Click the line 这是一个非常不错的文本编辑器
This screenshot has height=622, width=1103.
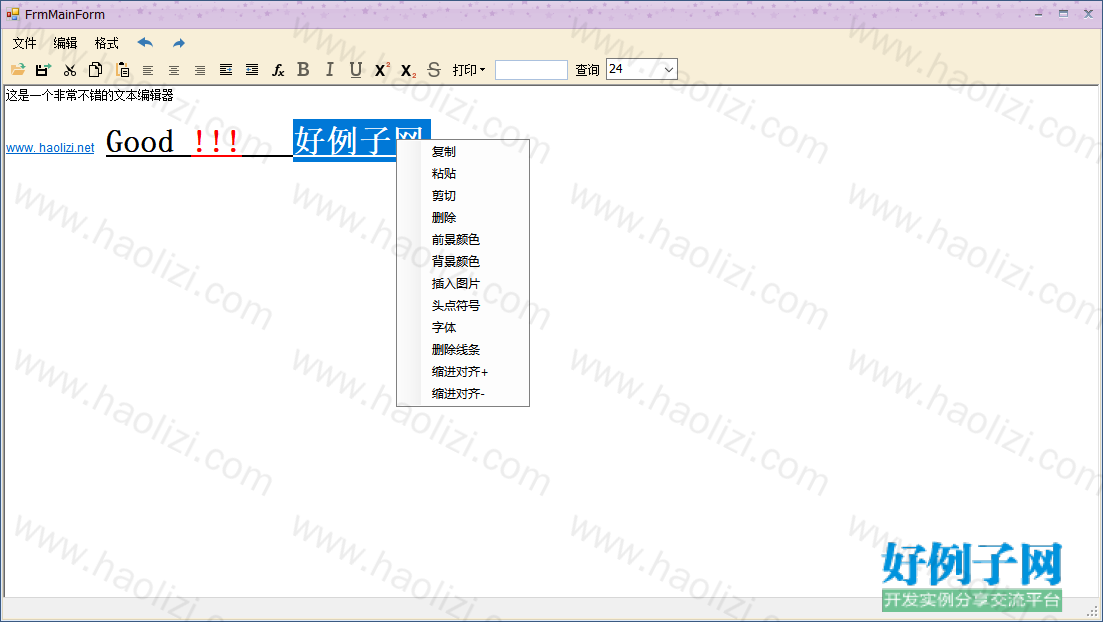click(x=89, y=95)
